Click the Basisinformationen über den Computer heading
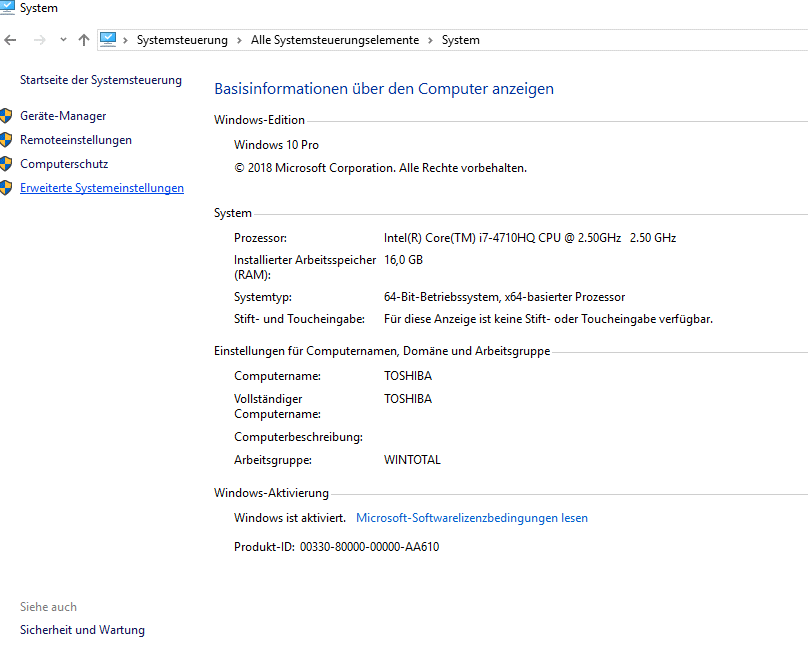808x655 pixels. [384, 89]
